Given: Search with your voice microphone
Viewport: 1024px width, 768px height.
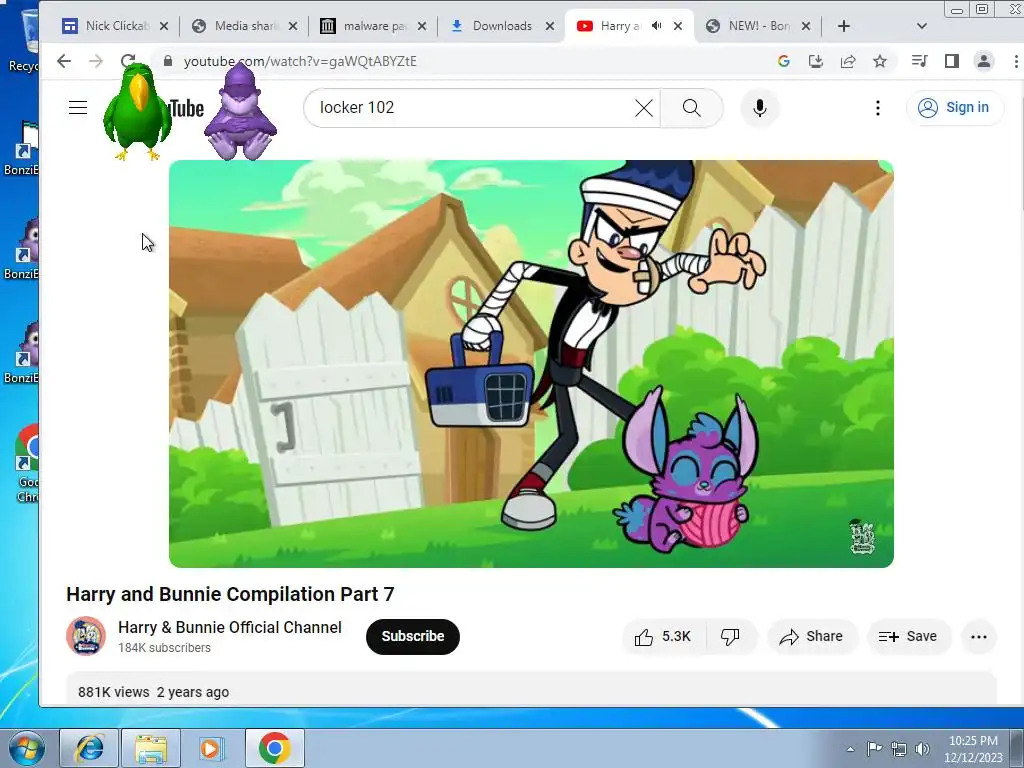Looking at the screenshot, I should 759,108.
